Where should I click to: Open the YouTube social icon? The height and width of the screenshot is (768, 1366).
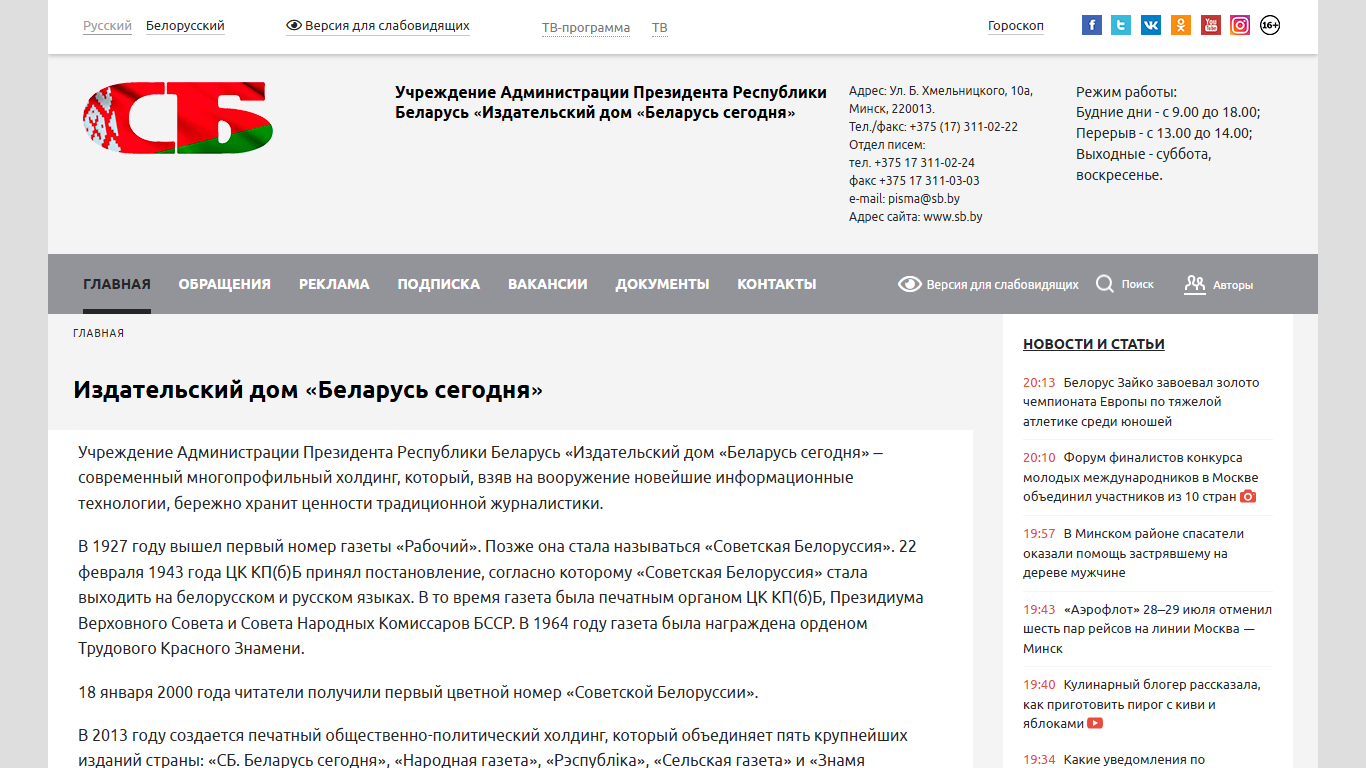pyautogui.click(x=1211, y=25)
